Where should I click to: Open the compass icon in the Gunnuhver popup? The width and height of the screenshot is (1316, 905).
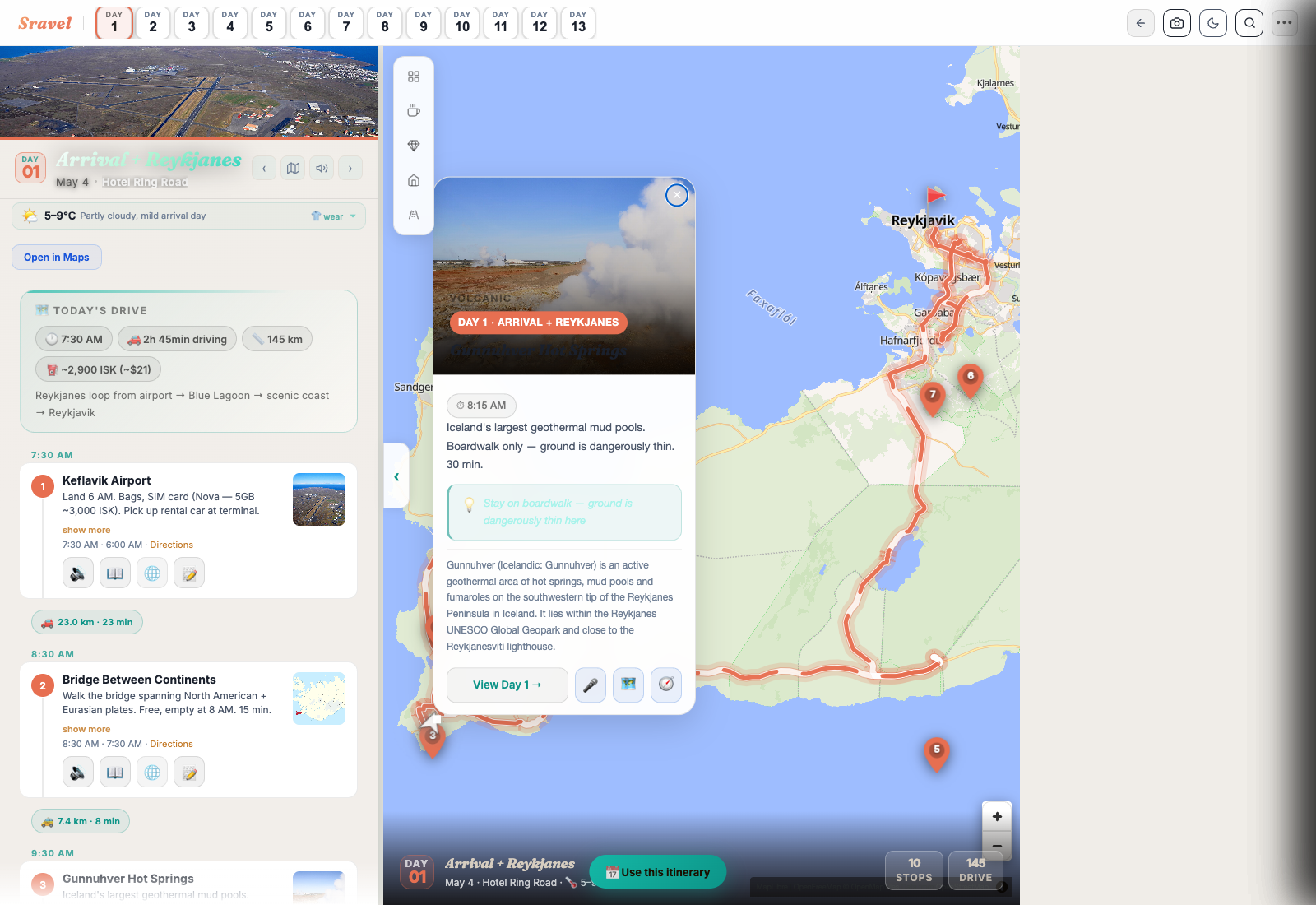pyautogui.click(x=666, y=685)
